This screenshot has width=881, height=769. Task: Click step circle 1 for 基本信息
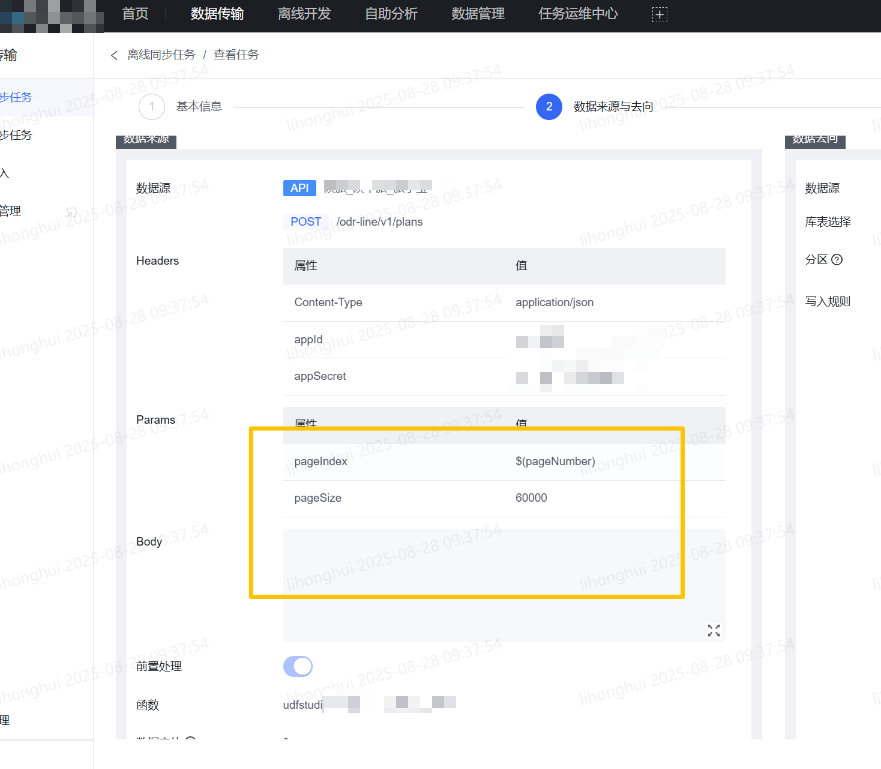pyautogui.click(x=150, y=105)
